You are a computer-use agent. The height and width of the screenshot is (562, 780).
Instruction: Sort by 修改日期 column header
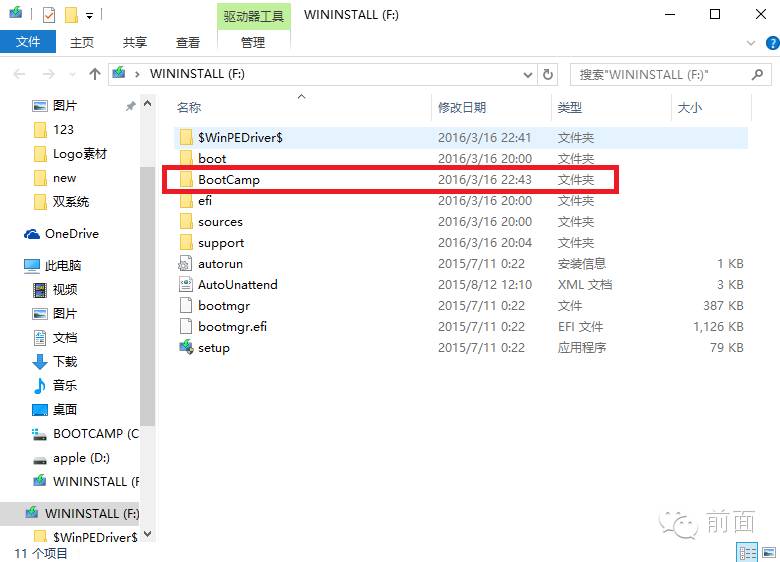click(462, 107)
